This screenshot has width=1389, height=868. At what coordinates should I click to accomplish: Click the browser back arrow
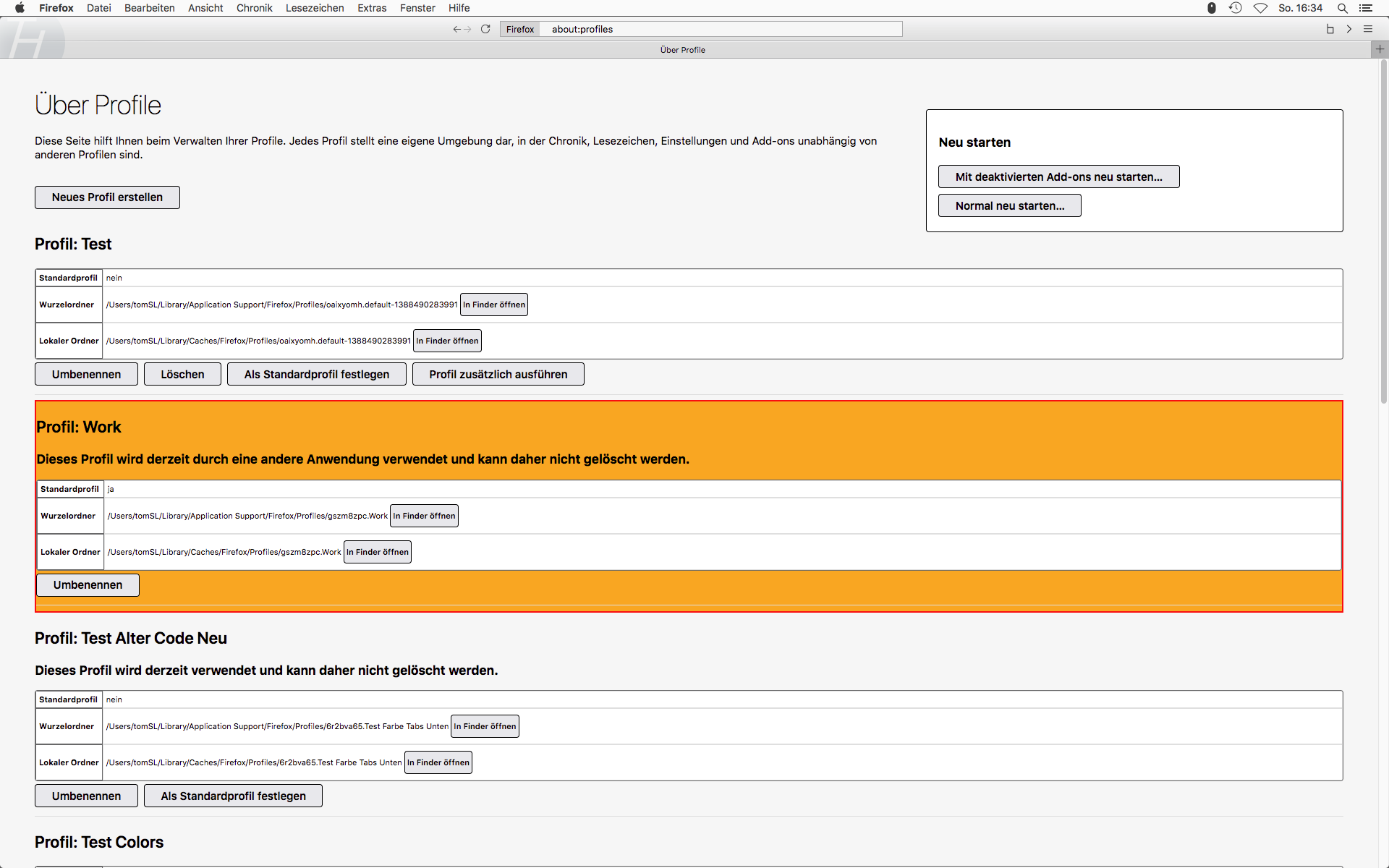456,29
